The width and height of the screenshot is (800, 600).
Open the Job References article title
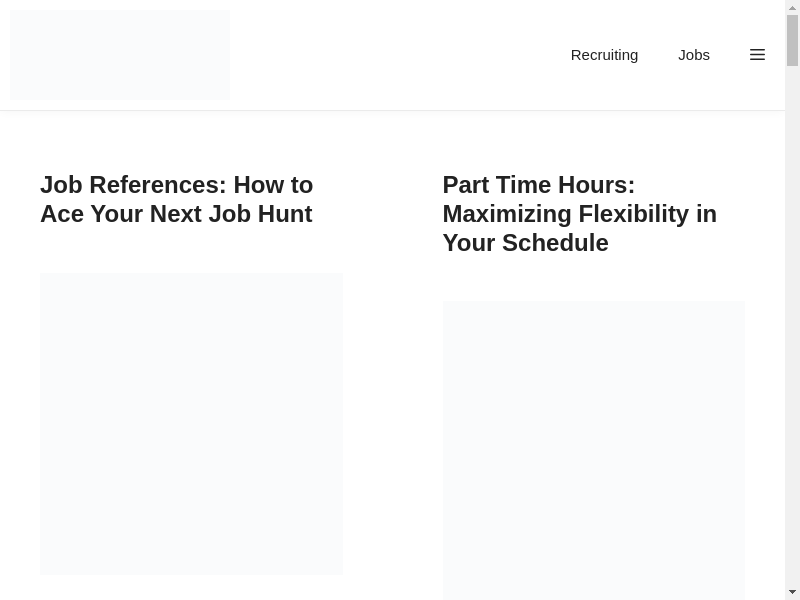point(176,199)
